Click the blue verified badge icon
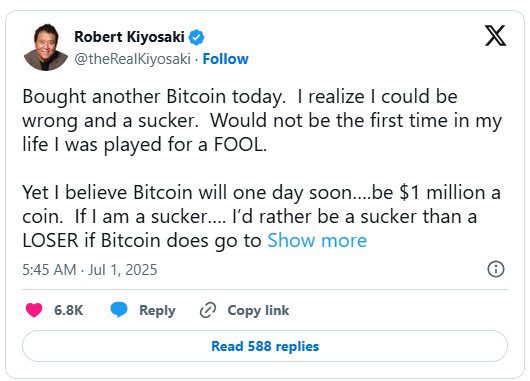The width and height of the screenshot is (530, 381). pos(196,37)
